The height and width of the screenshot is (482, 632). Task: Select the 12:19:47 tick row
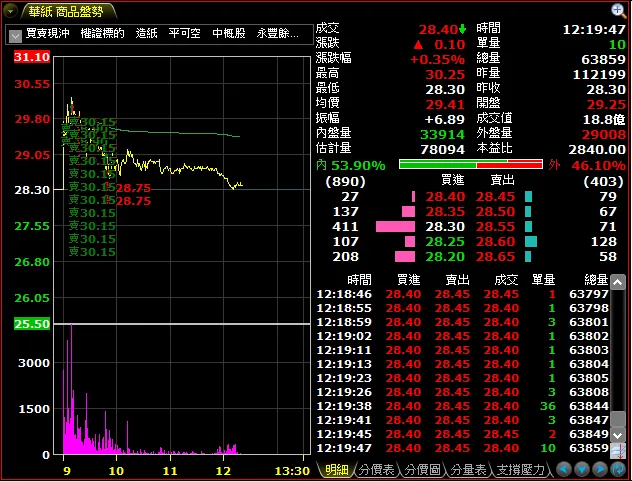[462, 448]
